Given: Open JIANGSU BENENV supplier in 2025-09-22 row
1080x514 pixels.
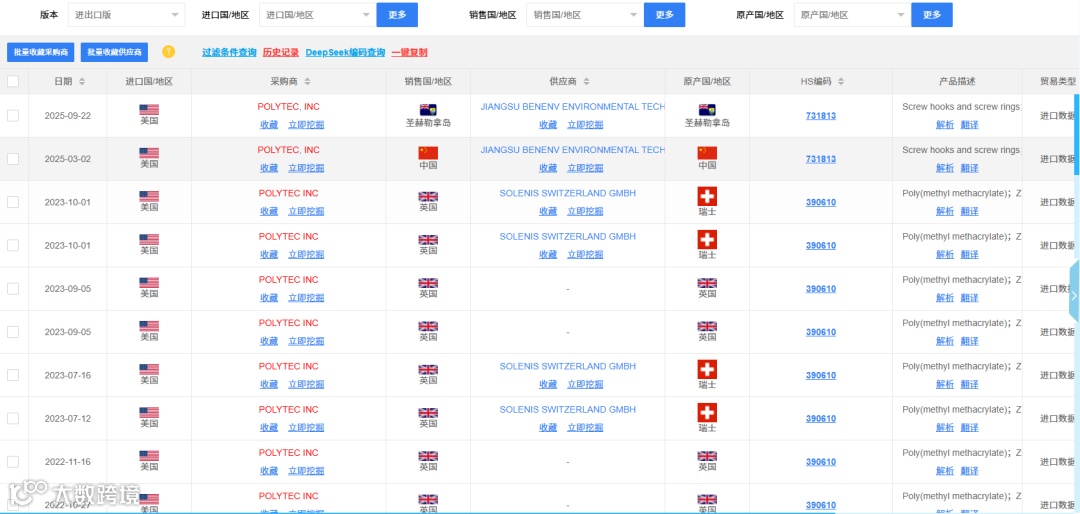Looking at the screenshot, I should (x=572, y=107).
